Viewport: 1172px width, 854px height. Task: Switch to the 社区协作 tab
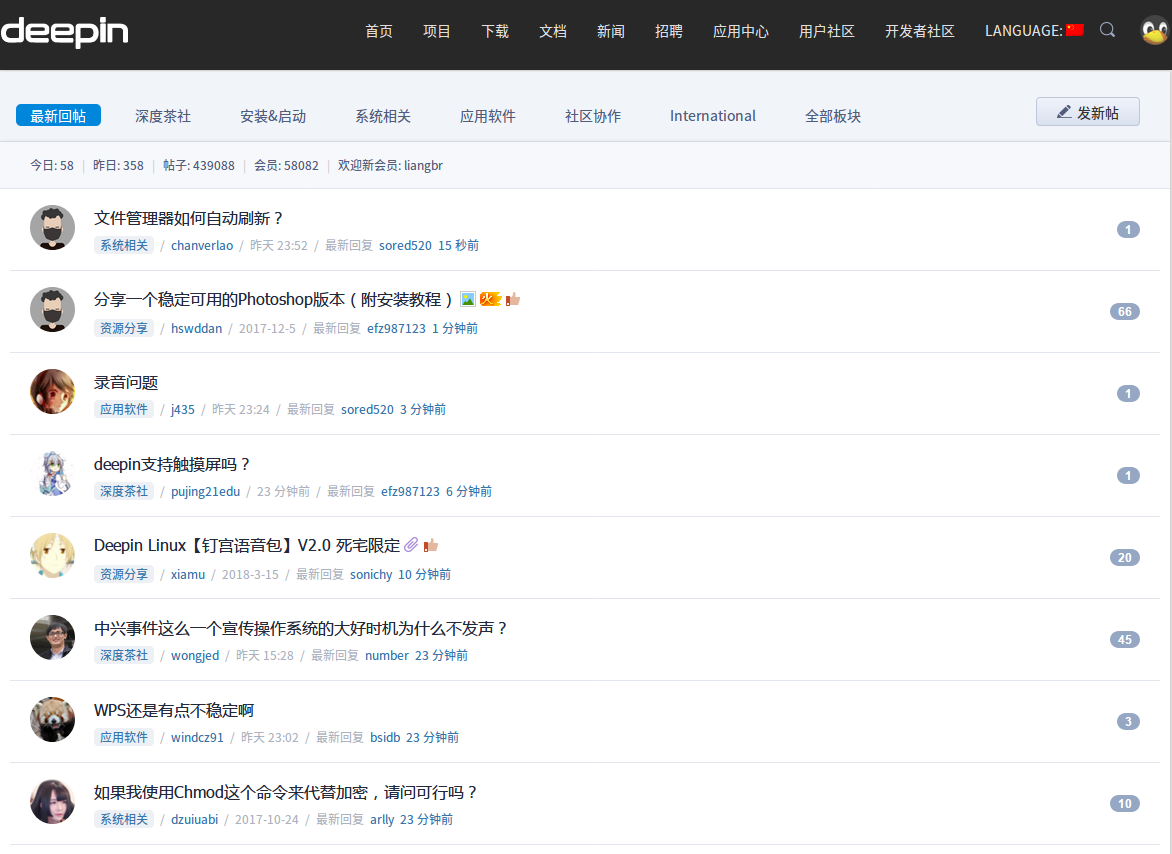click(593, 117)
